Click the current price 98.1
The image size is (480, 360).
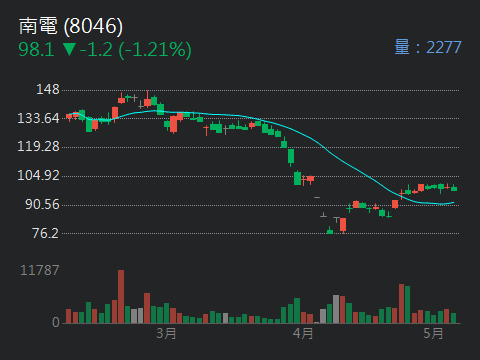pos(36,49)
